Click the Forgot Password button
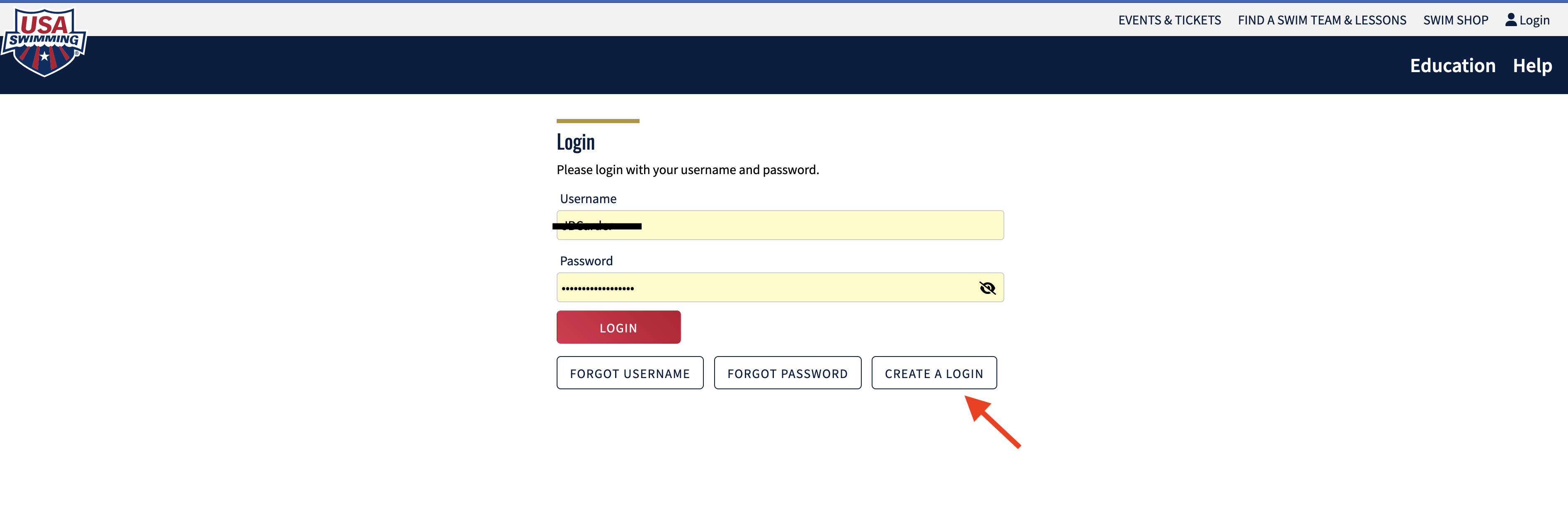This screenshot has width=1568, height=524. (787, 373)
